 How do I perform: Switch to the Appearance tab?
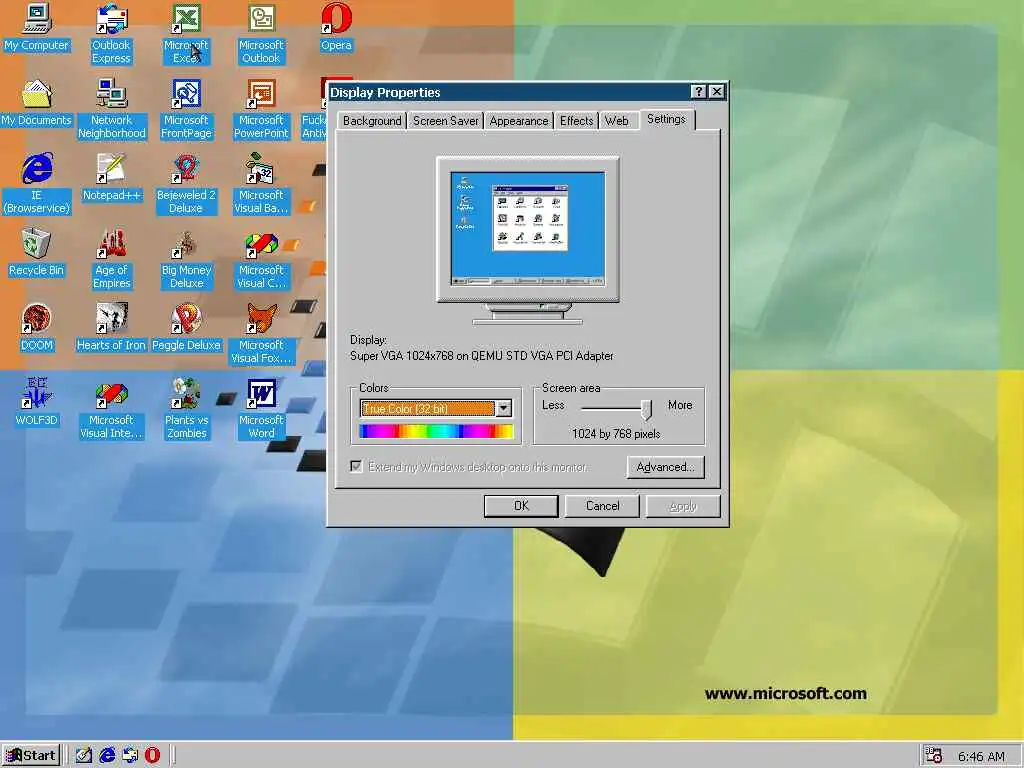519,121
